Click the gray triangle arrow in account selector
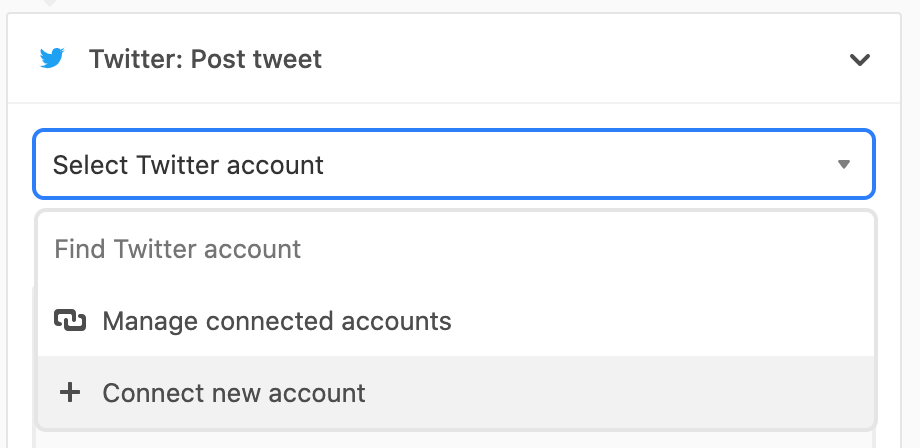The height and width of the screenshot is (448, 920). 844,164
